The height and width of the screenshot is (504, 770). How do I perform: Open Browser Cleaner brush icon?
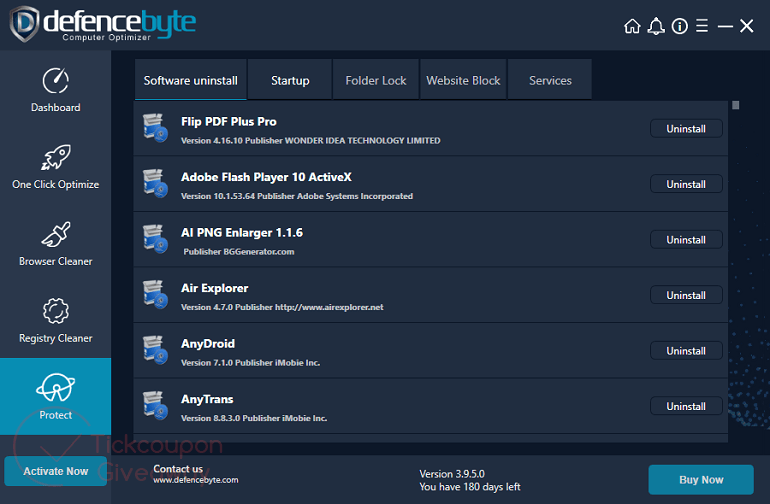pos(55,234)
